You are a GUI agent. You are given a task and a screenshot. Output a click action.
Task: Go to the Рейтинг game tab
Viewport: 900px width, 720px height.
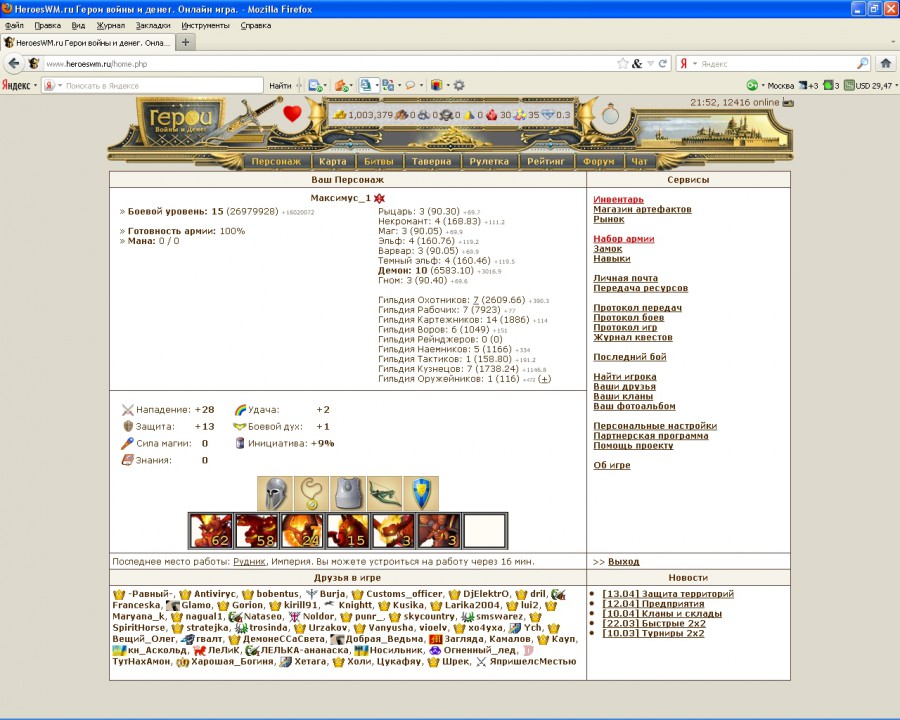point(546,161)
